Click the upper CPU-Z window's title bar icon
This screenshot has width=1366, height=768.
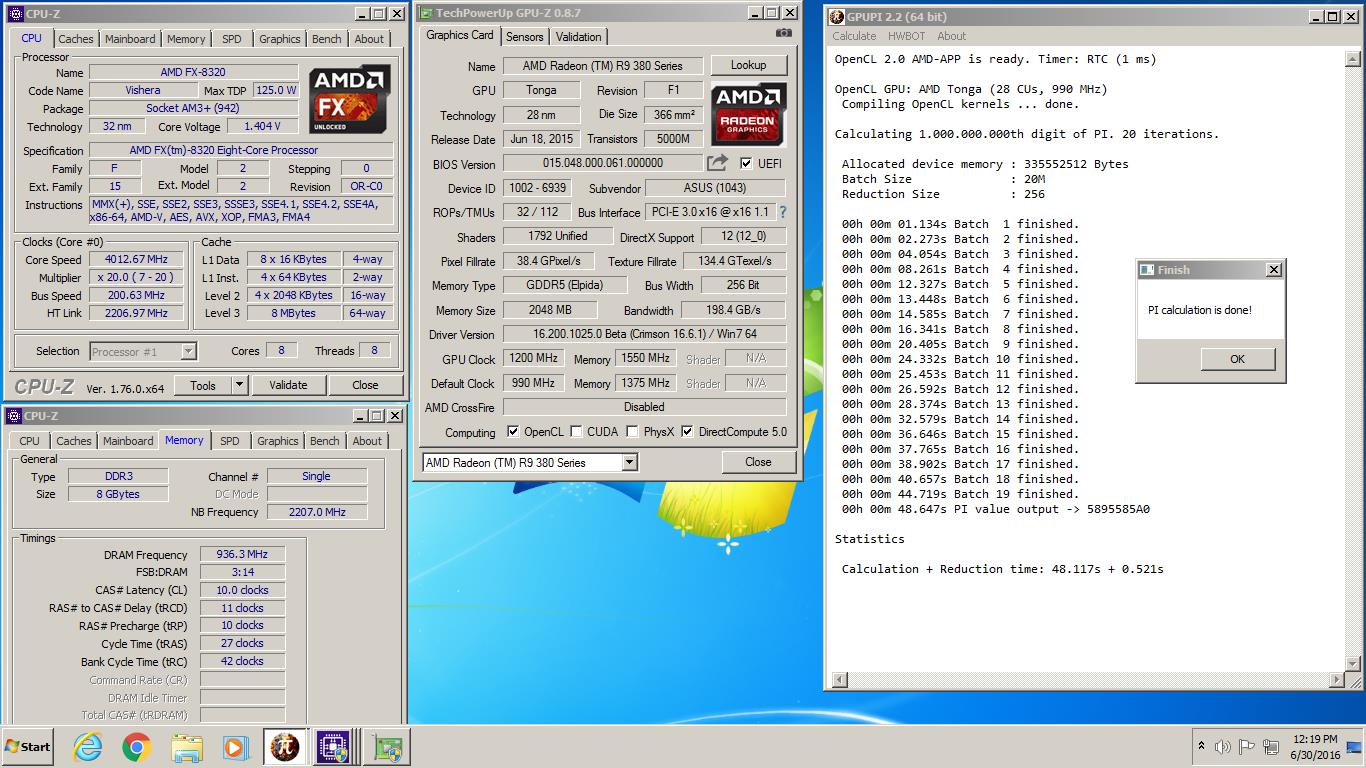(15, 14)
